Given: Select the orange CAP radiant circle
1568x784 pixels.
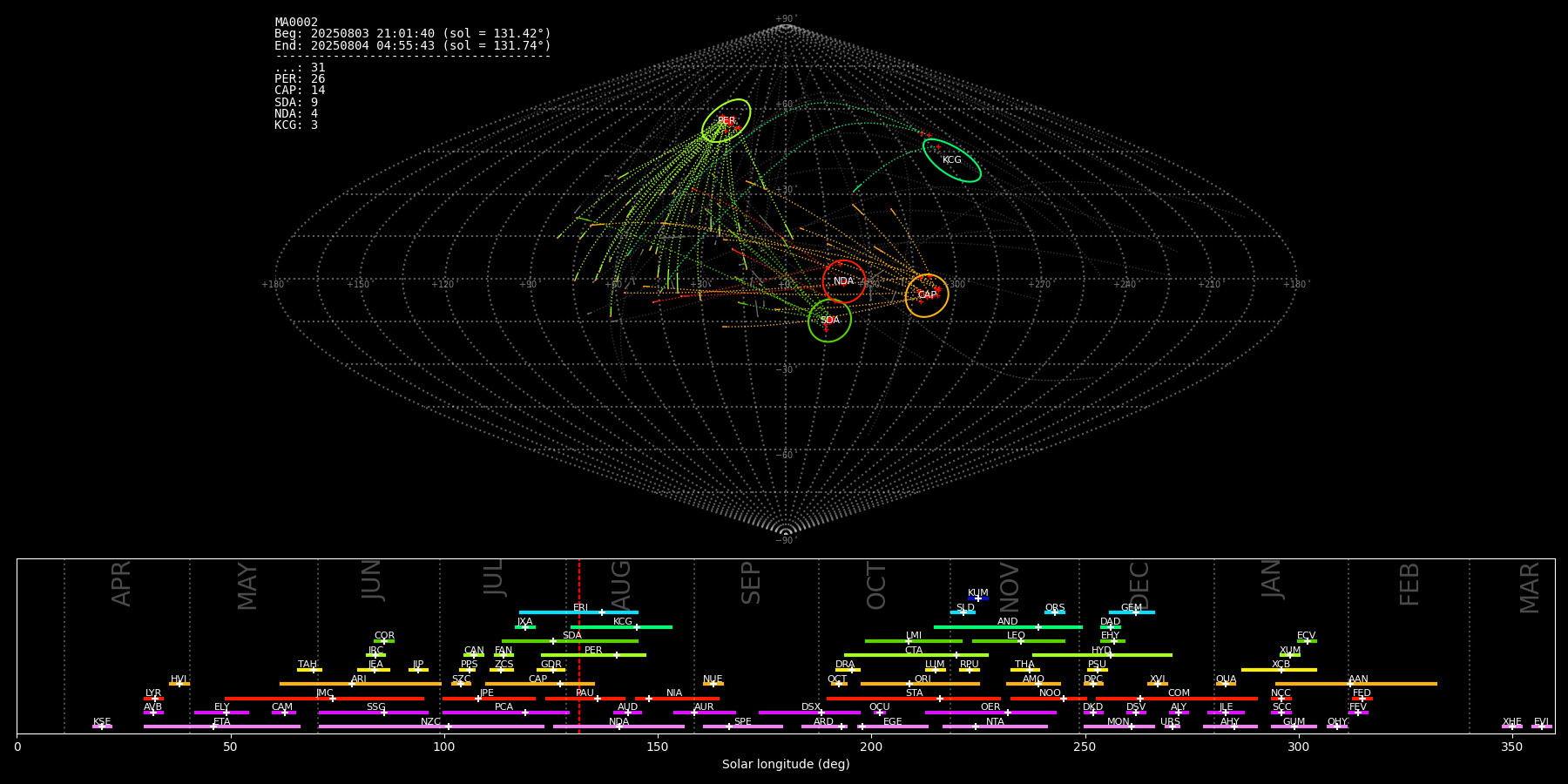Looking at the screenshot, I should pyautogui.click(x=927, y=295).
